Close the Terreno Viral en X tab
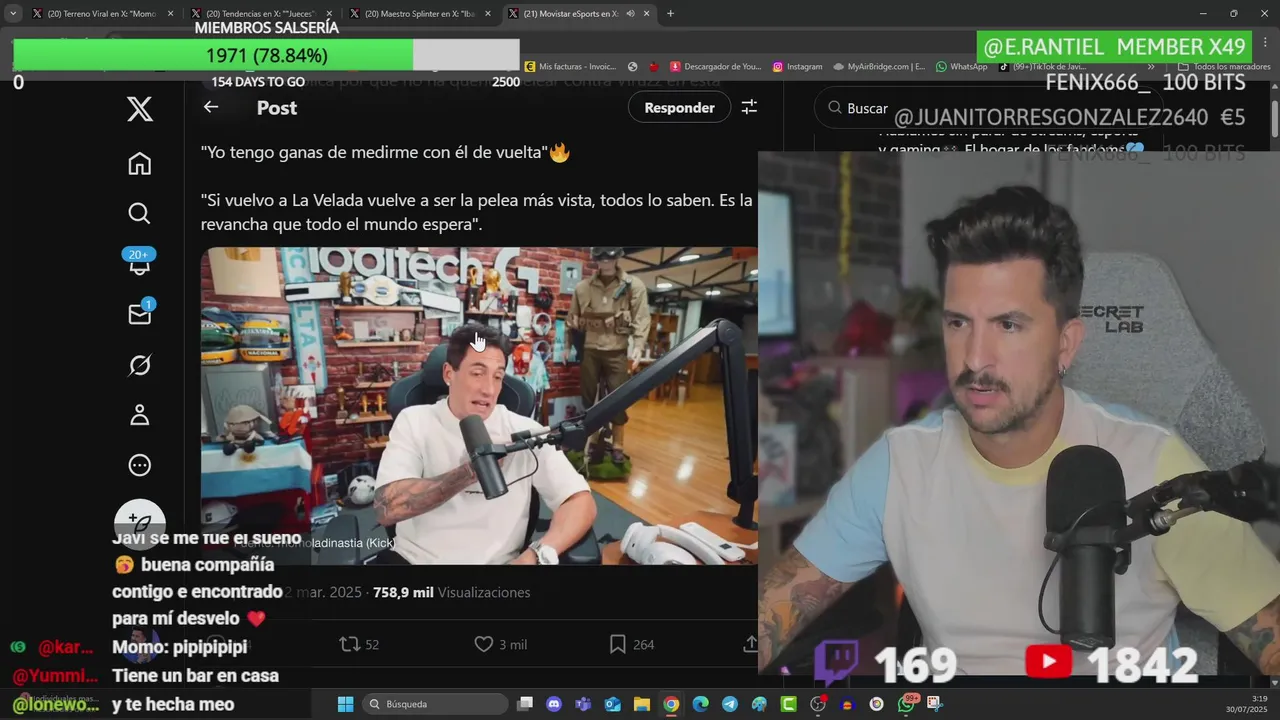Screen dimensions: 1280x720 [170, 14]
